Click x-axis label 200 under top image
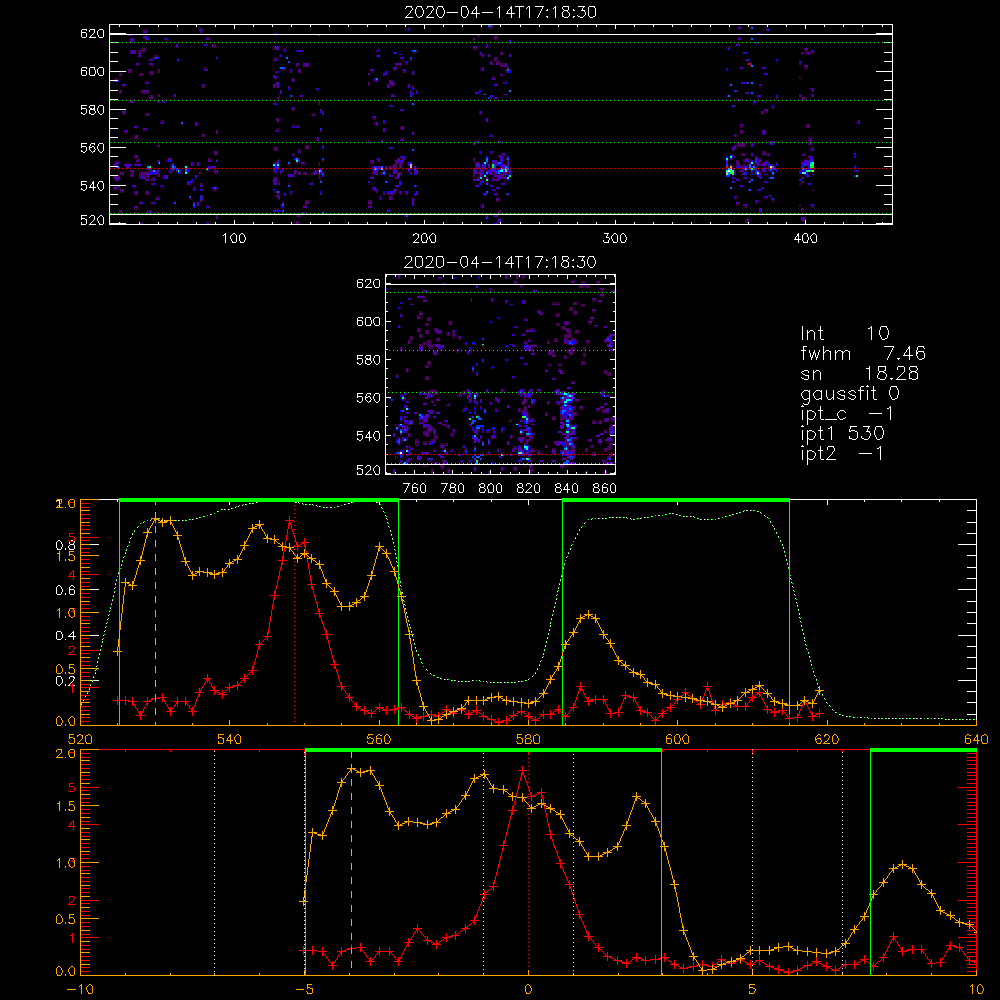 click(424, 239)
